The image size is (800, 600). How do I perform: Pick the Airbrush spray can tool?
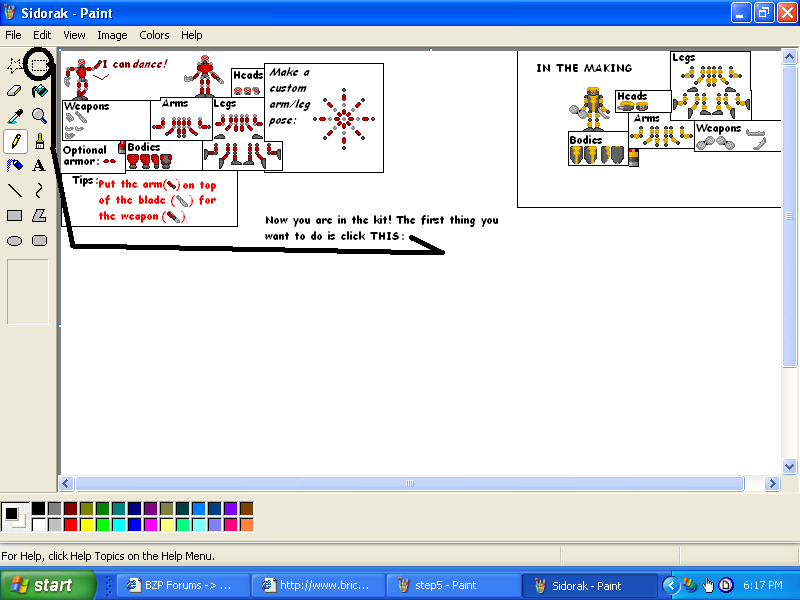click(15, 165)
